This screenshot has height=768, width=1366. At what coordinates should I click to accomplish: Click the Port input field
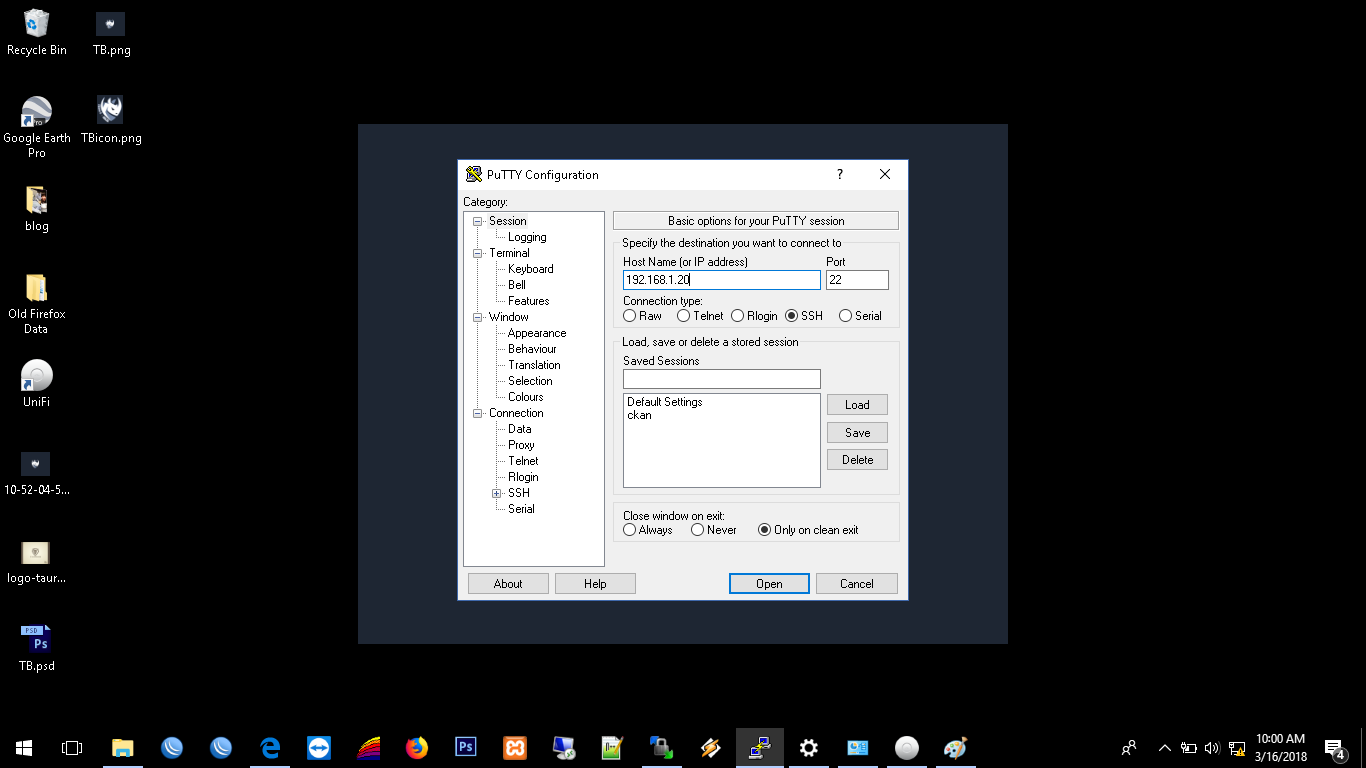[857, 280]
